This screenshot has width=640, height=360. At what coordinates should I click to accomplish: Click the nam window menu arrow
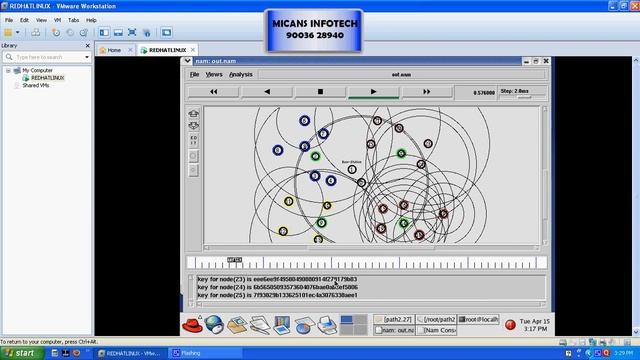[x=187, y=61]
